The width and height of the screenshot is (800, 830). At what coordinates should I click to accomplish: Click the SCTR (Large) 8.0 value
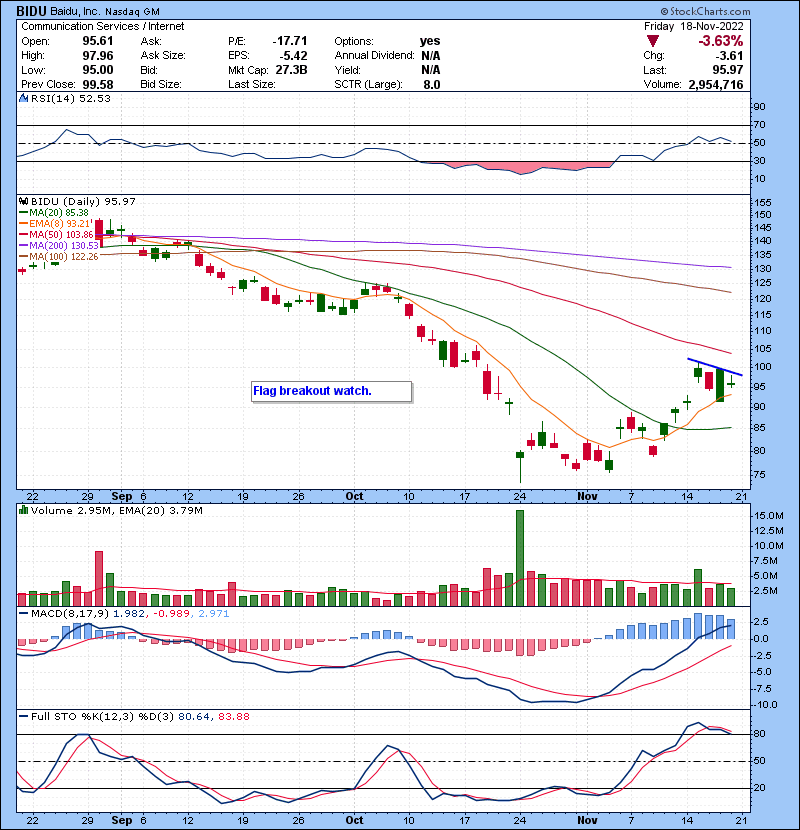(x=432, y=85)
